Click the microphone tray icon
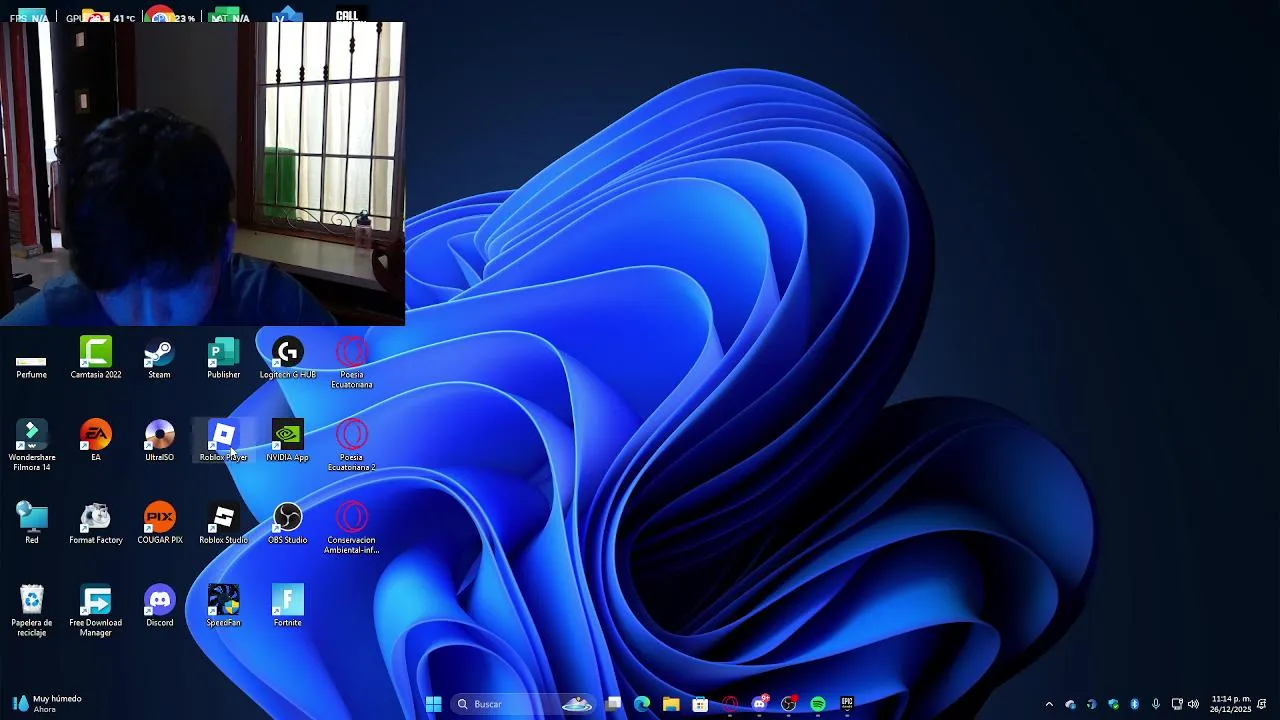The width and height of the screenshot is (1280, 720). point(1156,704)
